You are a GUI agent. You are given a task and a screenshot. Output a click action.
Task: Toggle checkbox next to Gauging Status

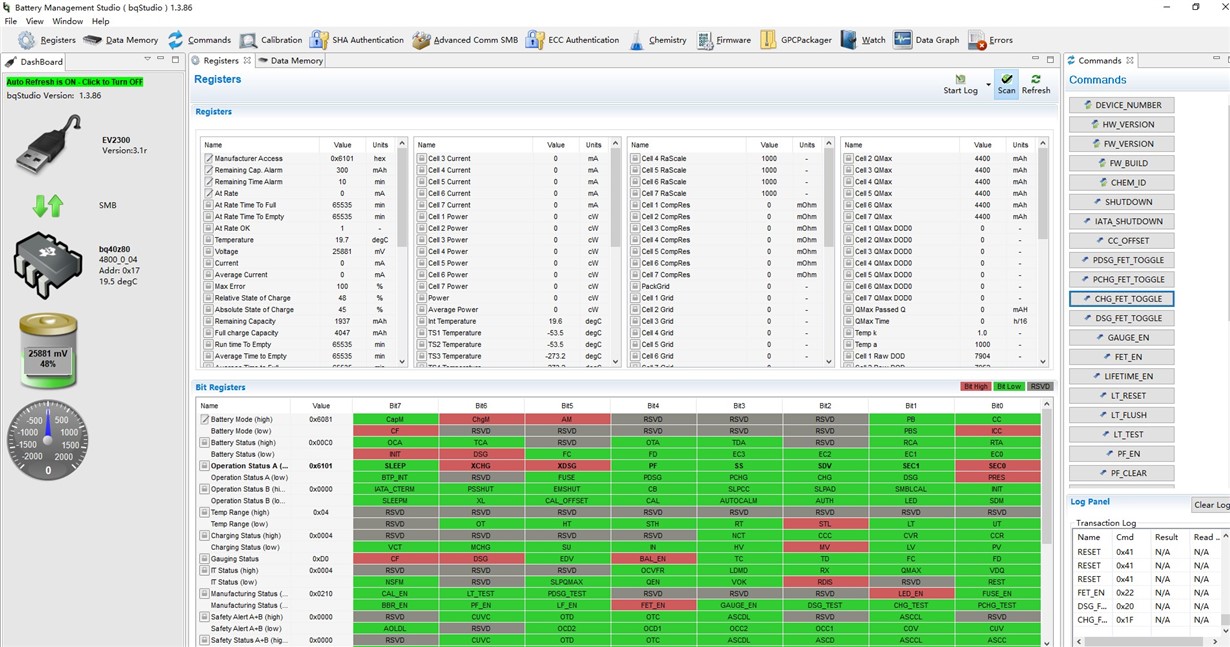(205, 559)
